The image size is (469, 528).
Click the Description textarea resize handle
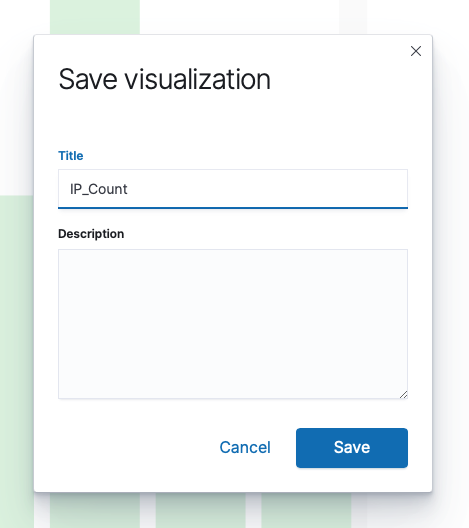coord(403,395)
